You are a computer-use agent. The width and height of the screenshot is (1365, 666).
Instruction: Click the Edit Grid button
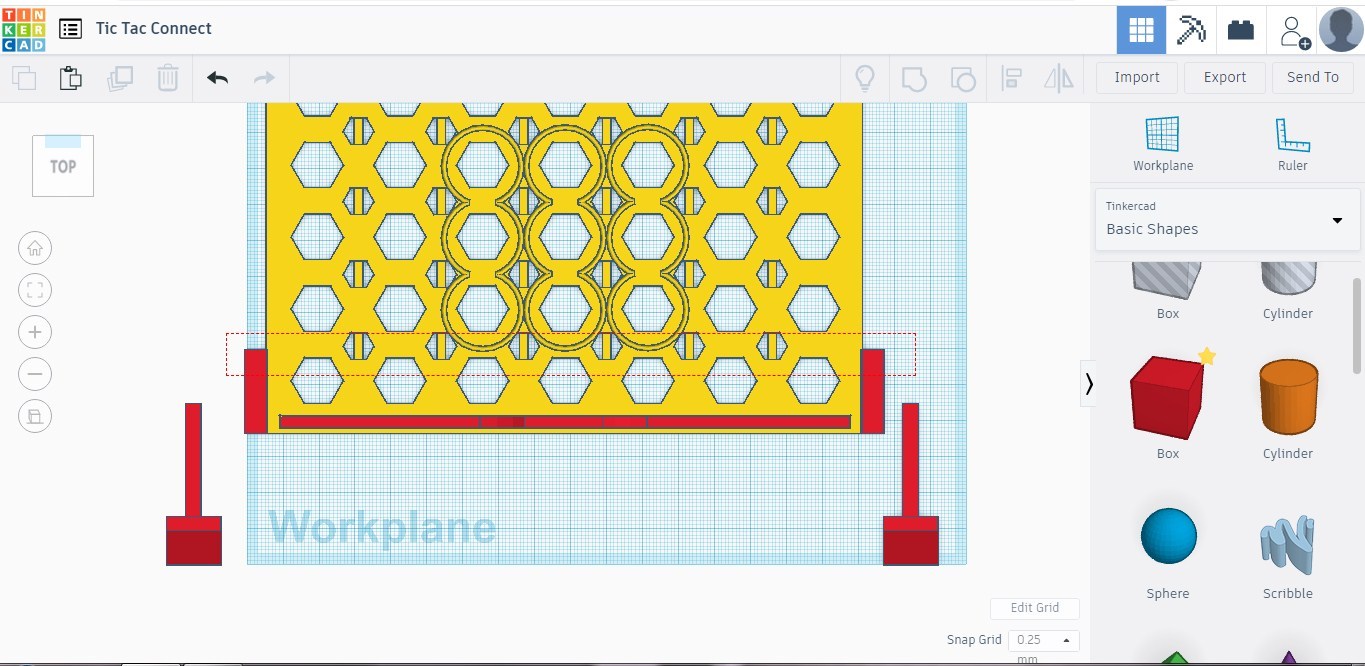pos(1035,608)
